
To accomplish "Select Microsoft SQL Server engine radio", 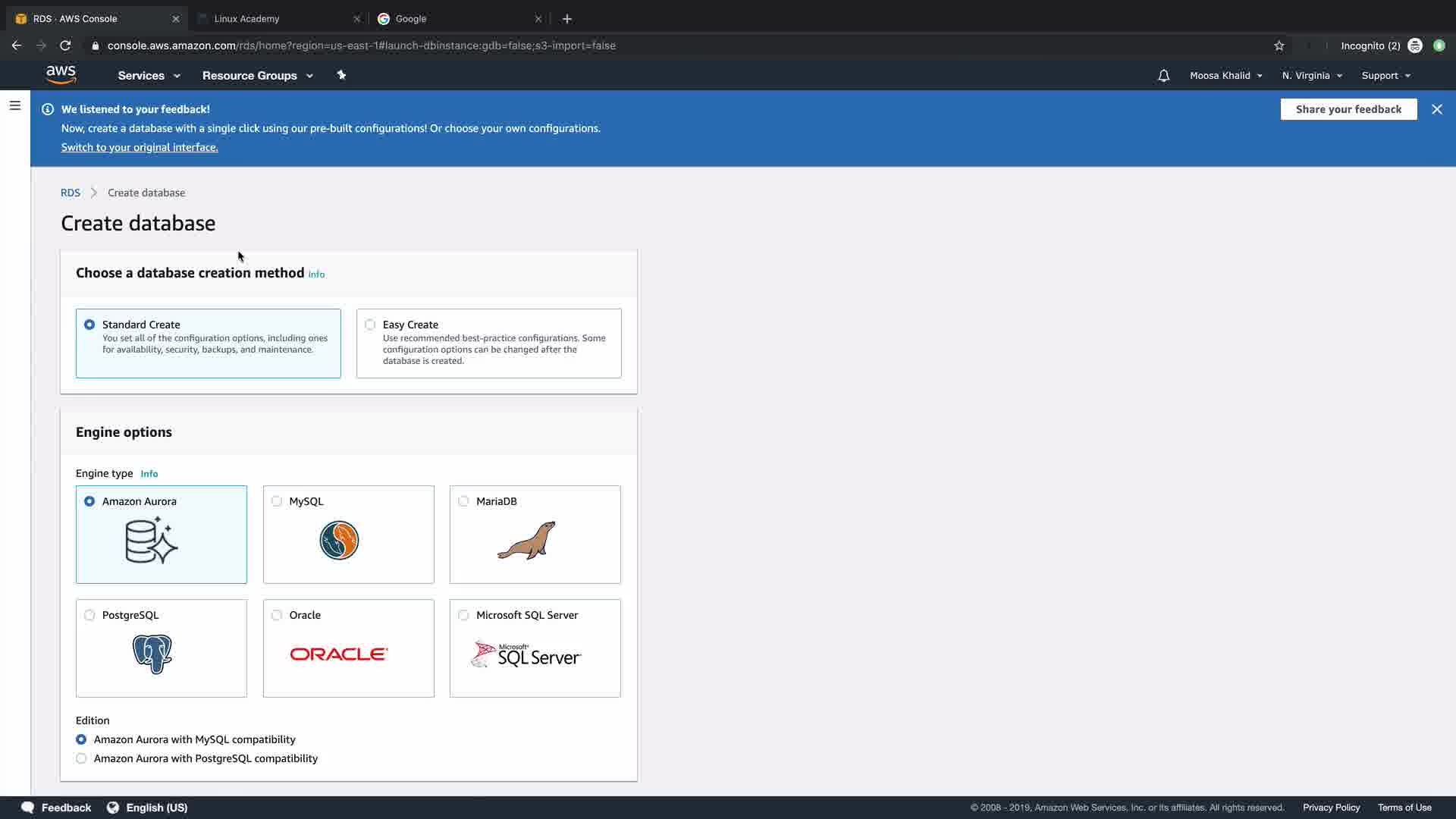I will [463, 615].
